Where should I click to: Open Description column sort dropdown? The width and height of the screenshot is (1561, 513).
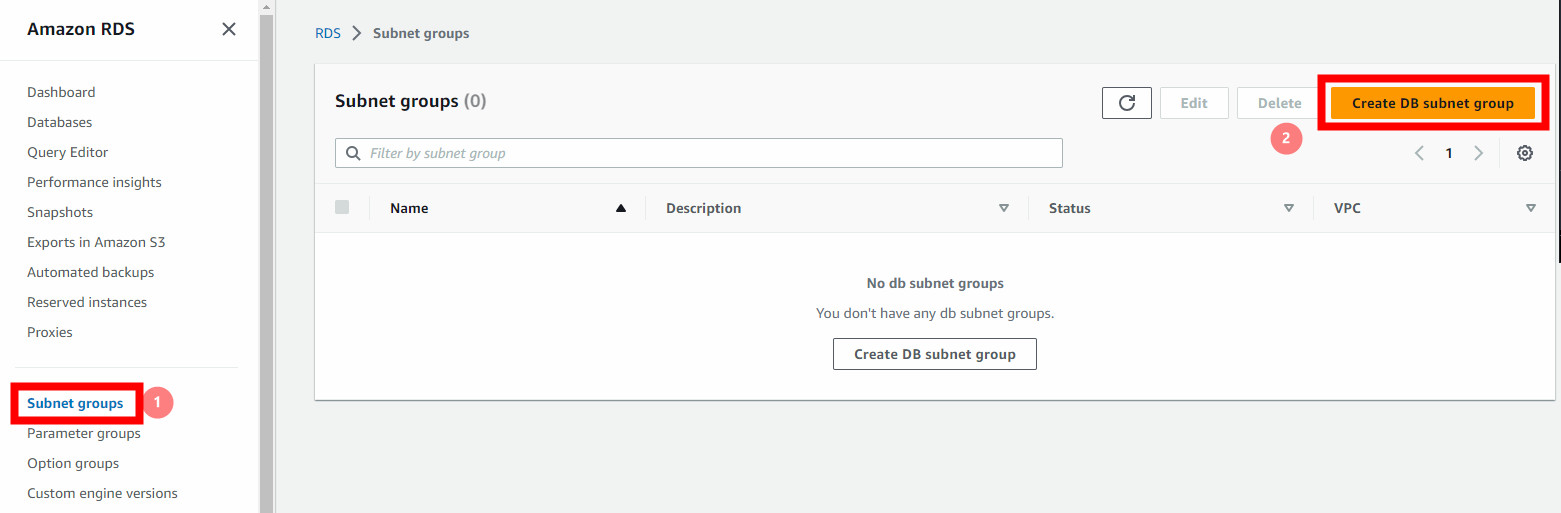coord(1004,208)
